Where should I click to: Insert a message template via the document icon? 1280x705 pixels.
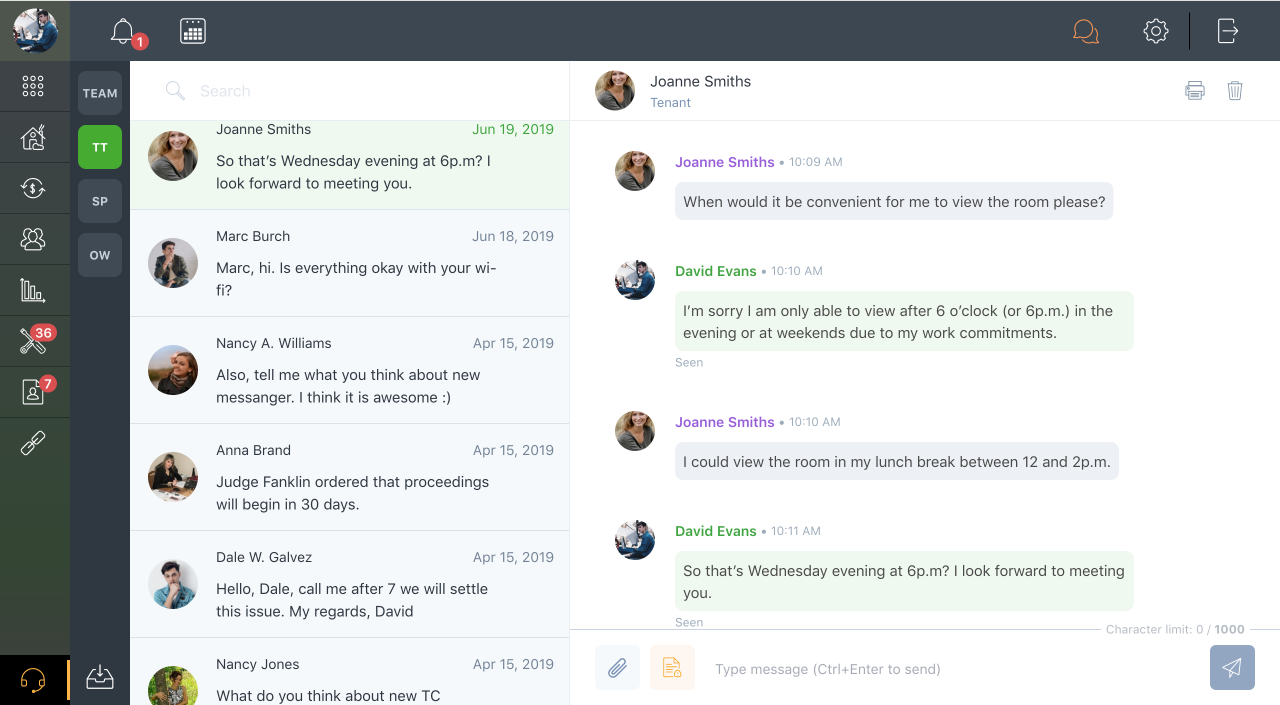pos(672,667)
